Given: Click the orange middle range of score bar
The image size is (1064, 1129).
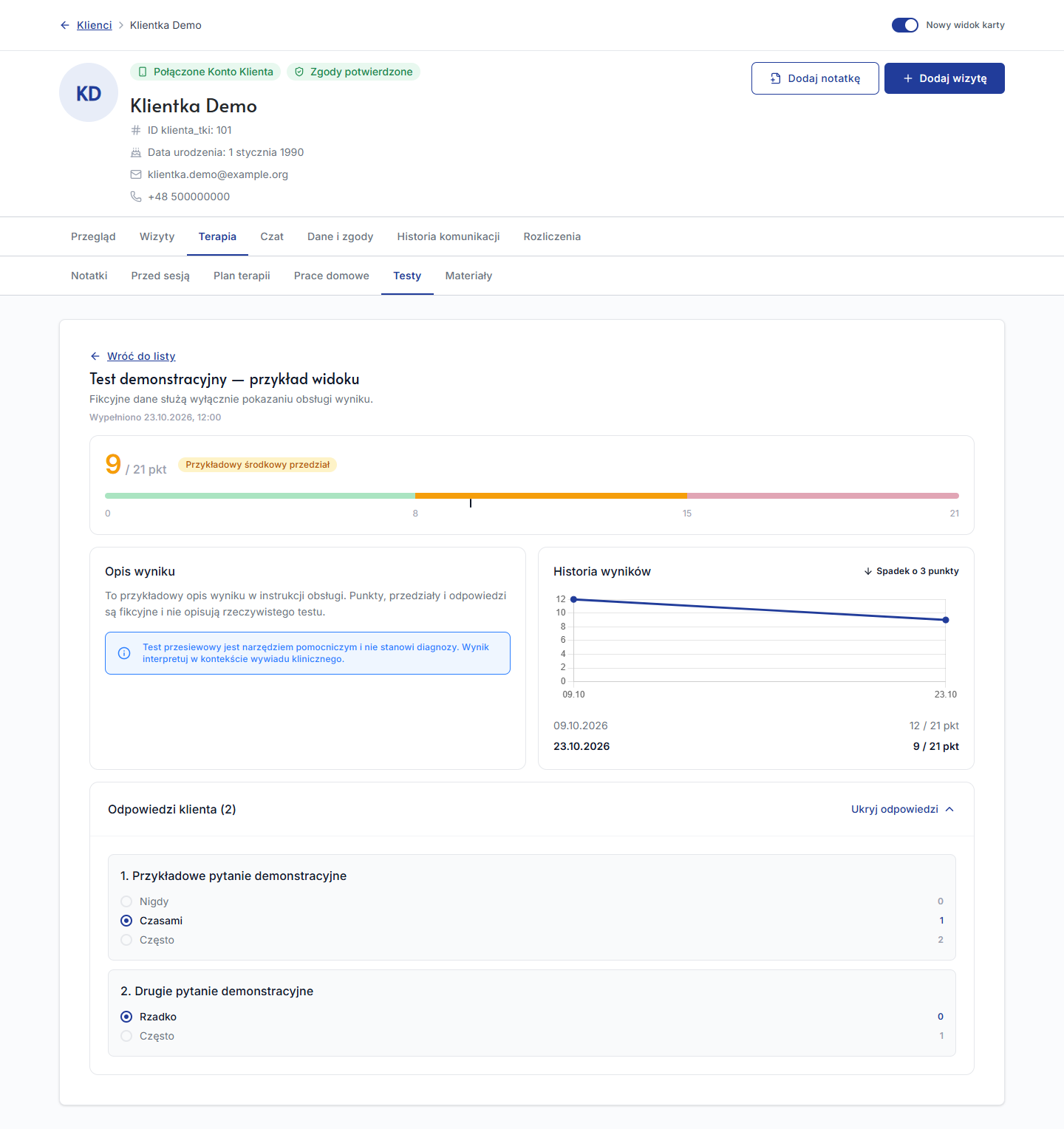Looking at the screenshot, I should point(551,496).
